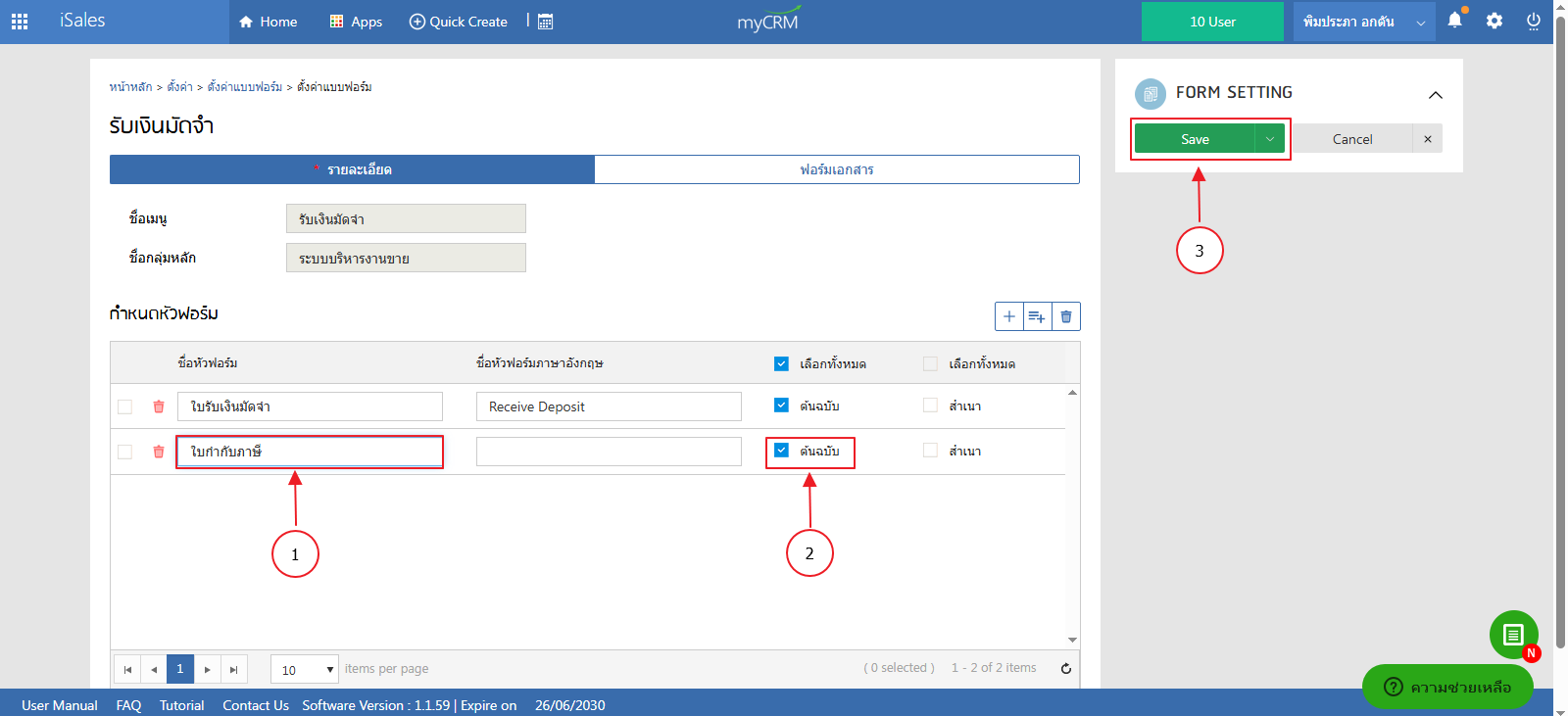This screenshot has height=716, width=1568.
Task: Open the app grid launcher icon
Action: click(20, 22)
